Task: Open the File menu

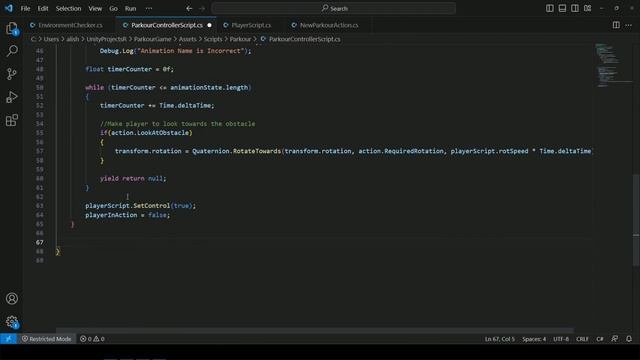Action: (25, 8)
